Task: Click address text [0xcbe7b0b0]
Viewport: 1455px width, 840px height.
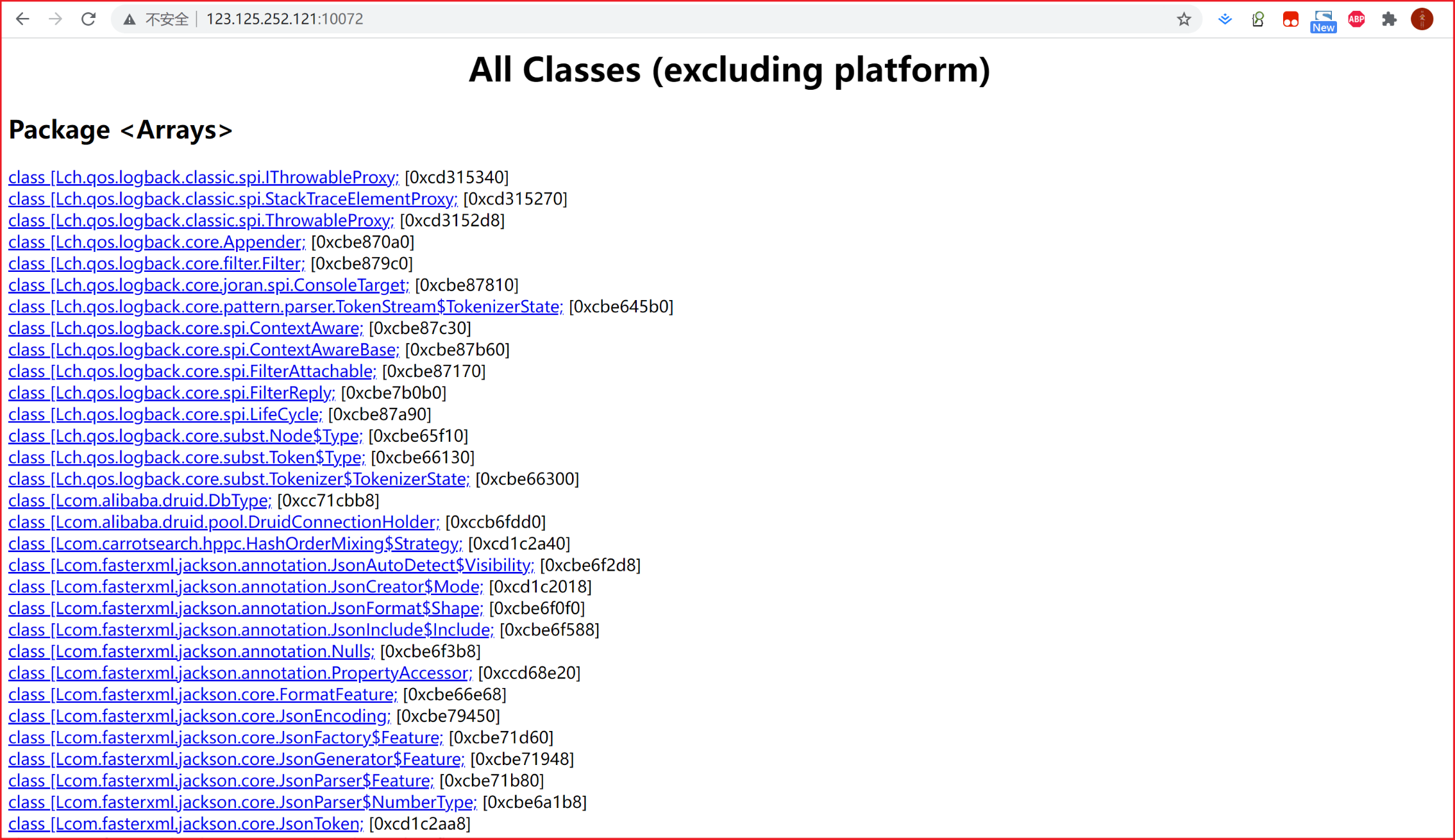Action: point(393,392)
